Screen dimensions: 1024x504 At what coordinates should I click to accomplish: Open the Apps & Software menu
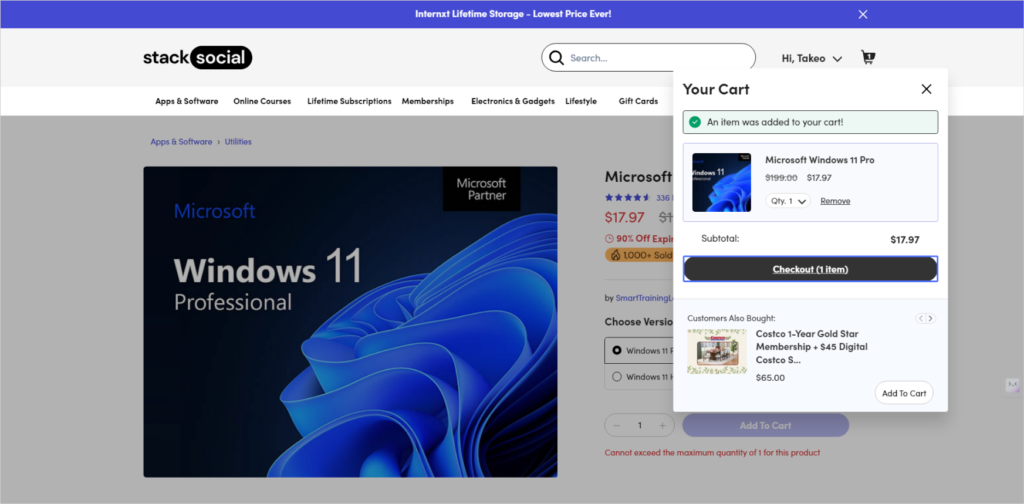[x=187, y=101]
